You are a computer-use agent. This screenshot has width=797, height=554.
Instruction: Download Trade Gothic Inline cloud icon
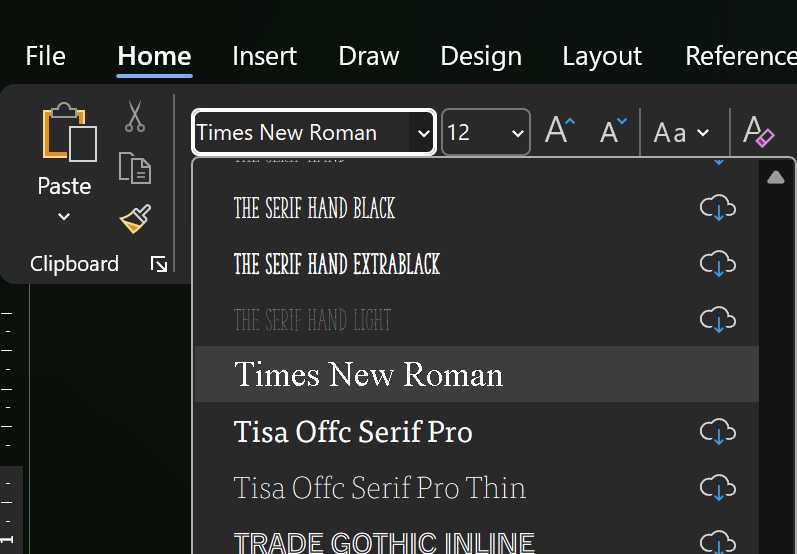tap(718, 541)
